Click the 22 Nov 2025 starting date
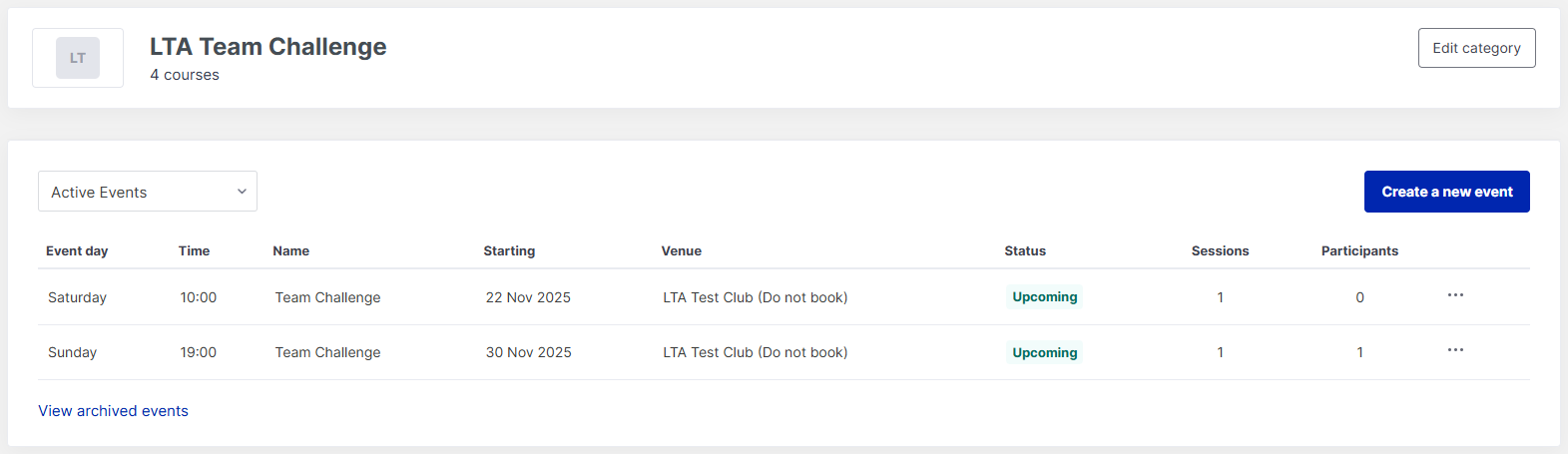1568x454 pixels. pos(528,297)
